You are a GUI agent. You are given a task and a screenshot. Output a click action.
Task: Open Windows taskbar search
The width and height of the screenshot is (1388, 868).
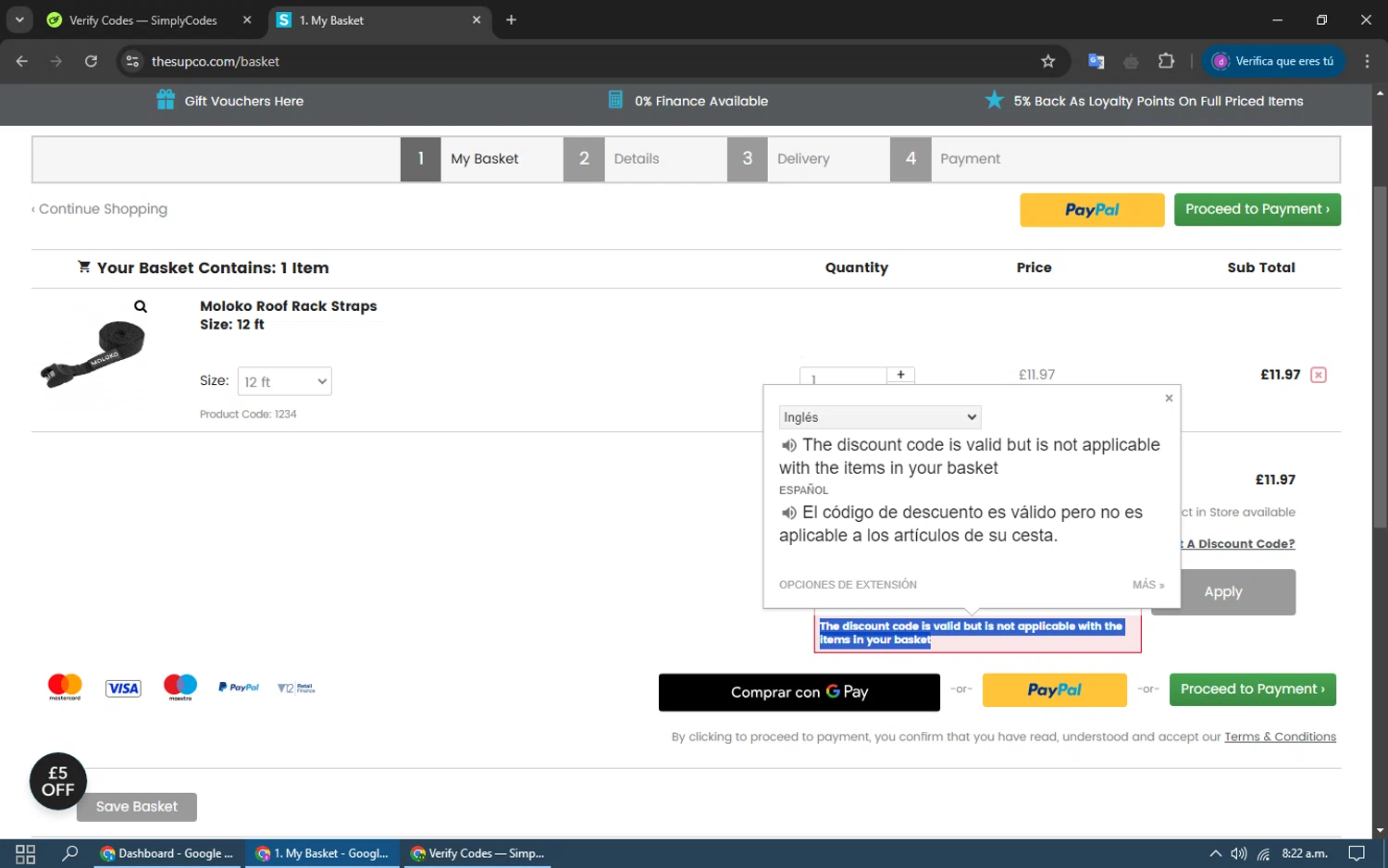[69, 854]
